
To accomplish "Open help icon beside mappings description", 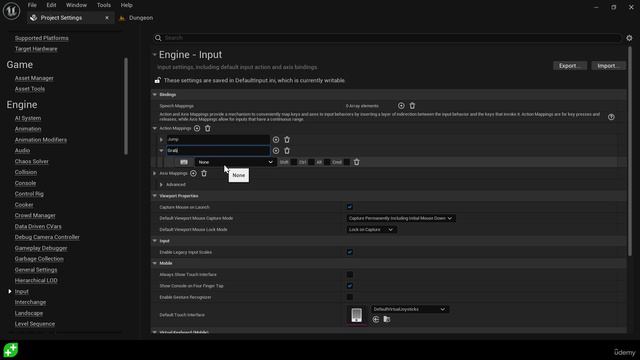I will [611, 117].
